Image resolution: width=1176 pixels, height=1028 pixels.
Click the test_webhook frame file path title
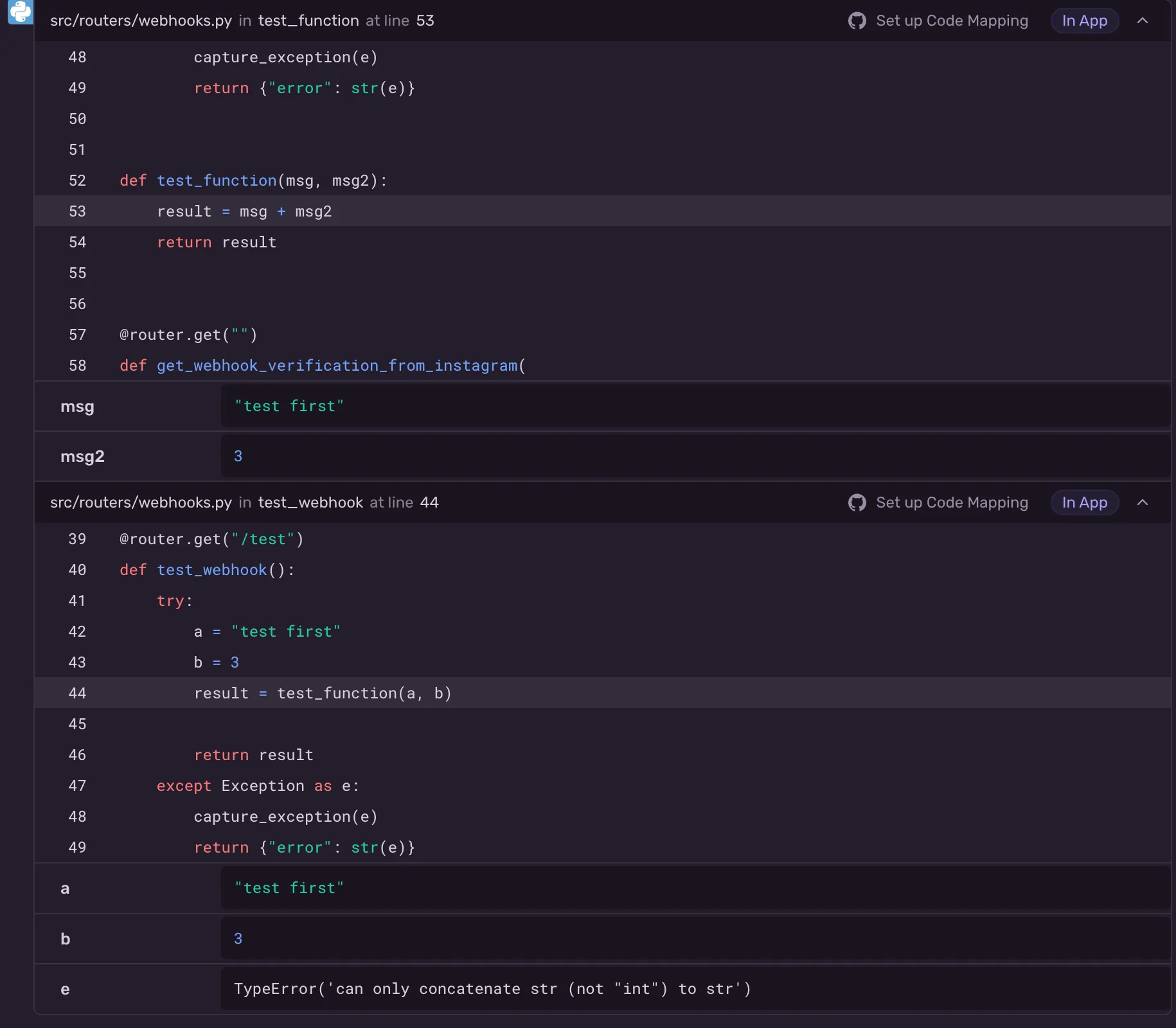pos(141,502)
